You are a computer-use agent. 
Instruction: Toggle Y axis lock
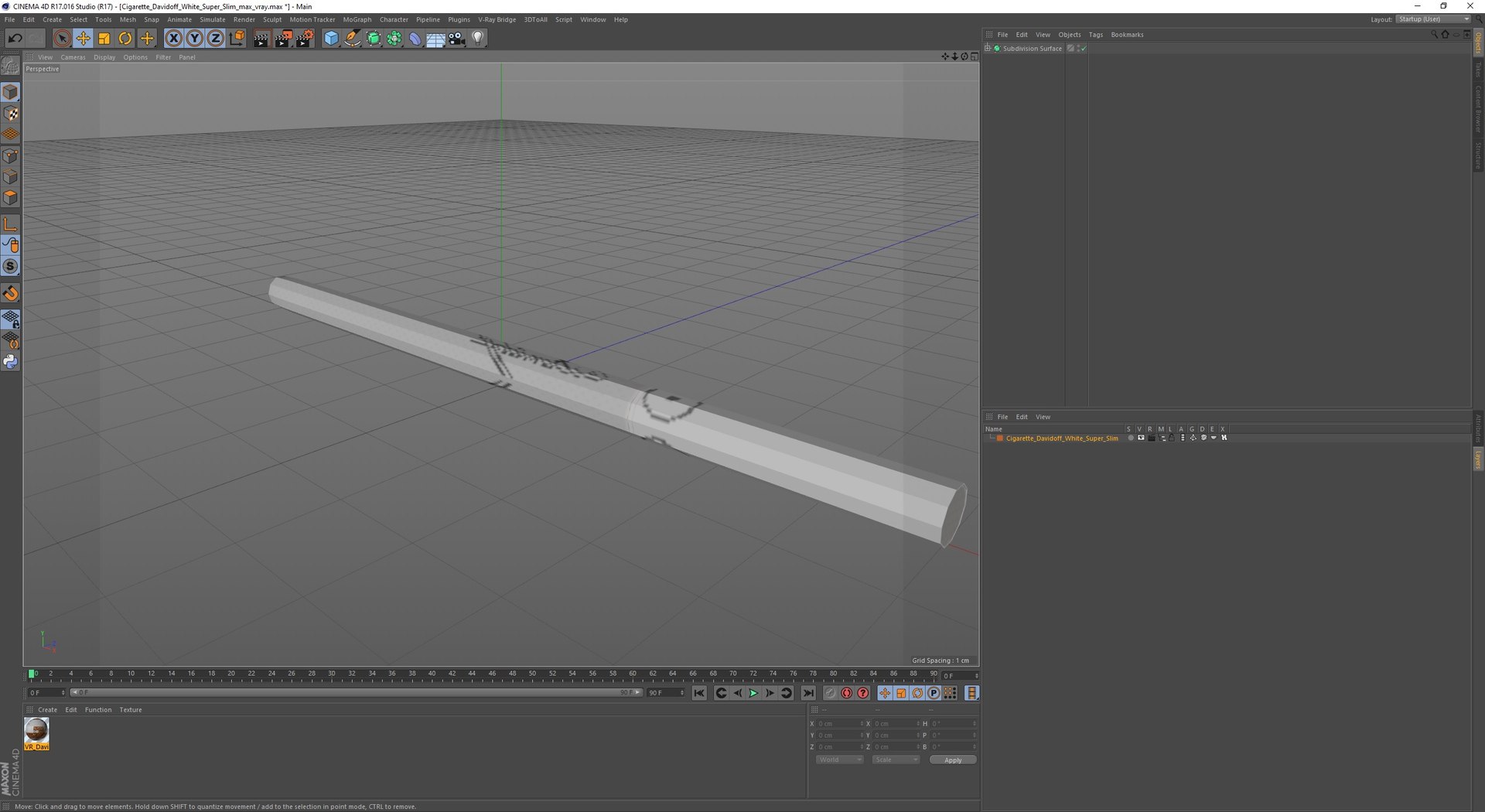point(194,38)
